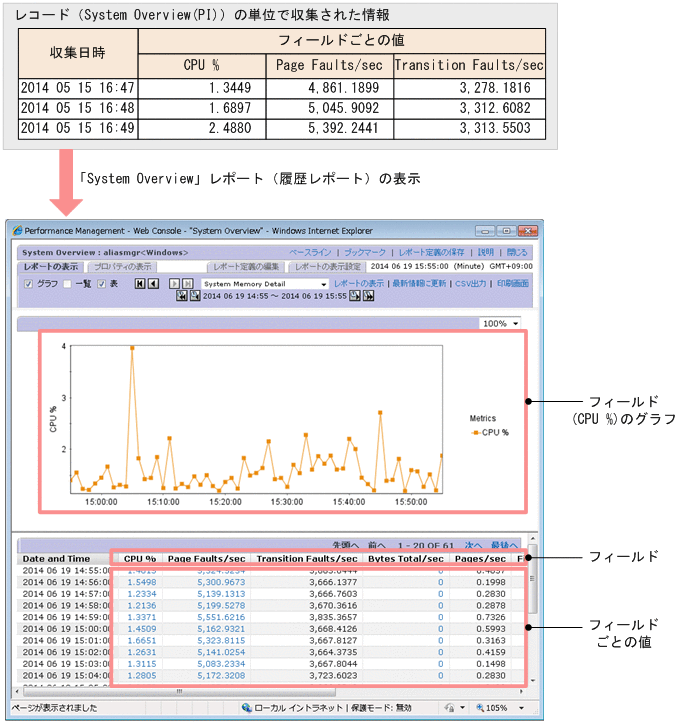Click the last record navigation icon
This screenshot has height=724, width=680.
187,284
